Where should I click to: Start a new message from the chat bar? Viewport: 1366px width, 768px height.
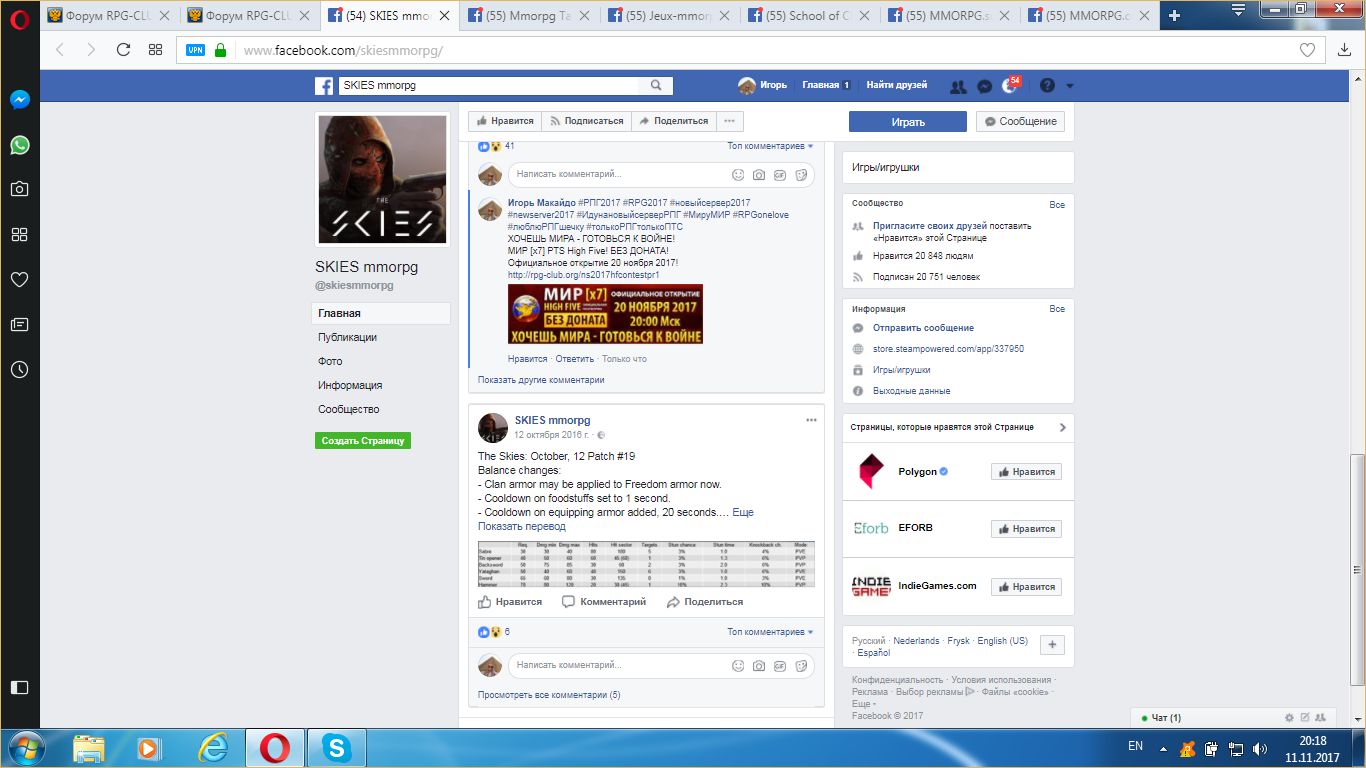click(1305, 718)
